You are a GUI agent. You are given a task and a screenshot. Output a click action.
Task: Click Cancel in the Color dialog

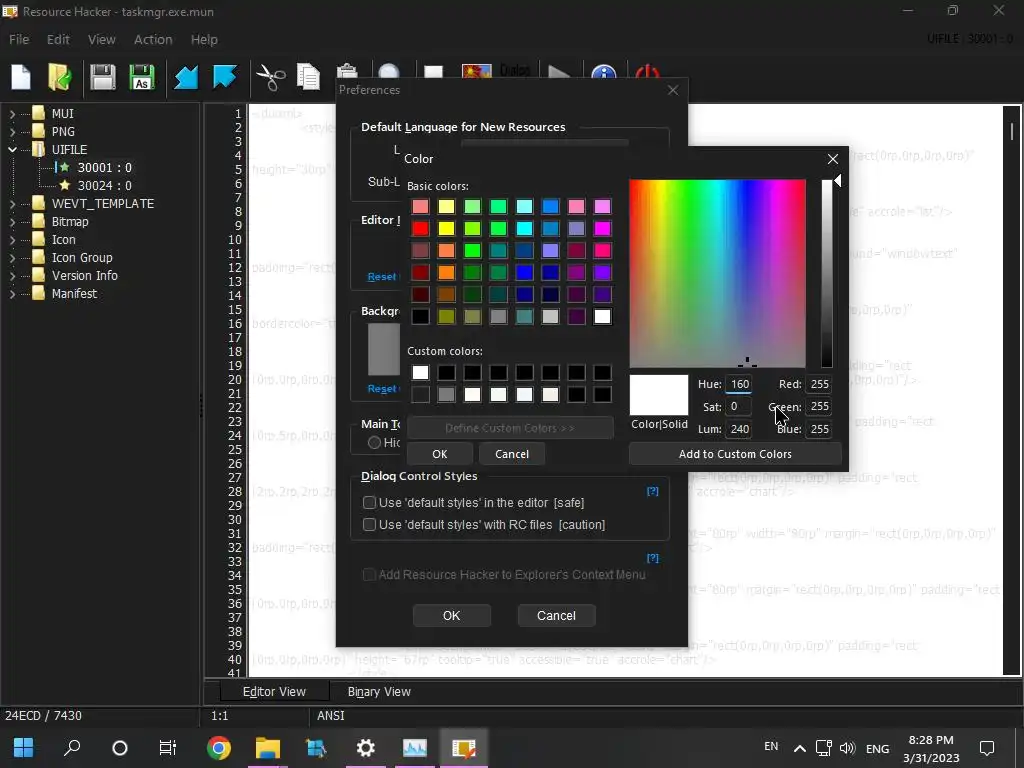click(x=512, y=454)
